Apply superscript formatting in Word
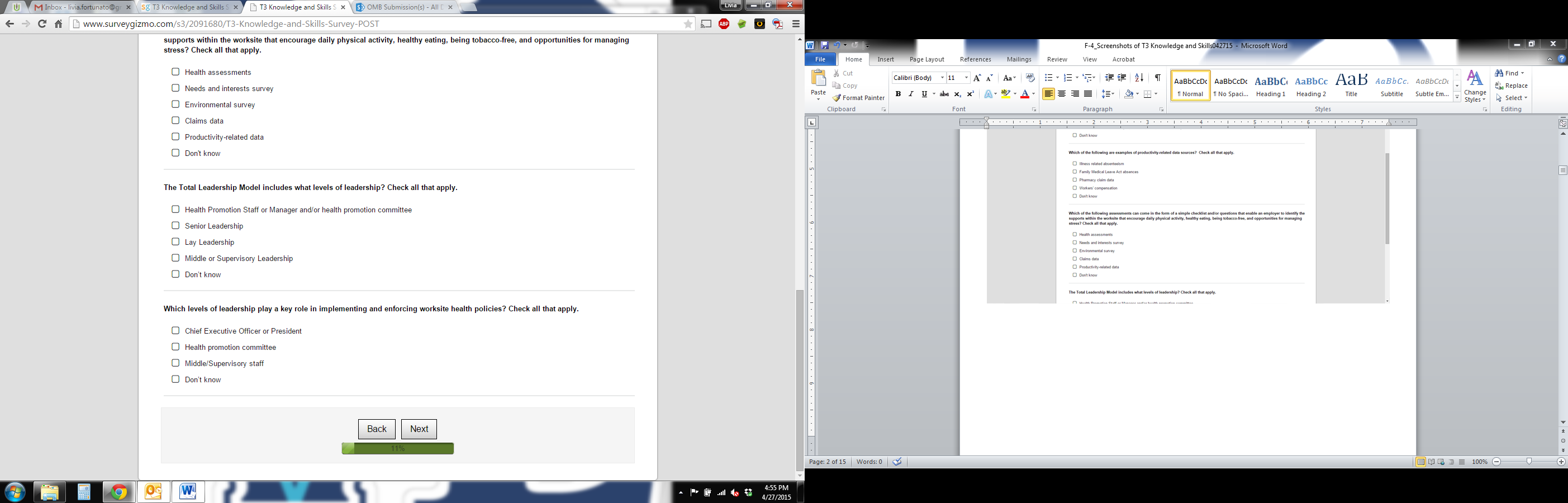1568x503 pixels. pos(970,94)
